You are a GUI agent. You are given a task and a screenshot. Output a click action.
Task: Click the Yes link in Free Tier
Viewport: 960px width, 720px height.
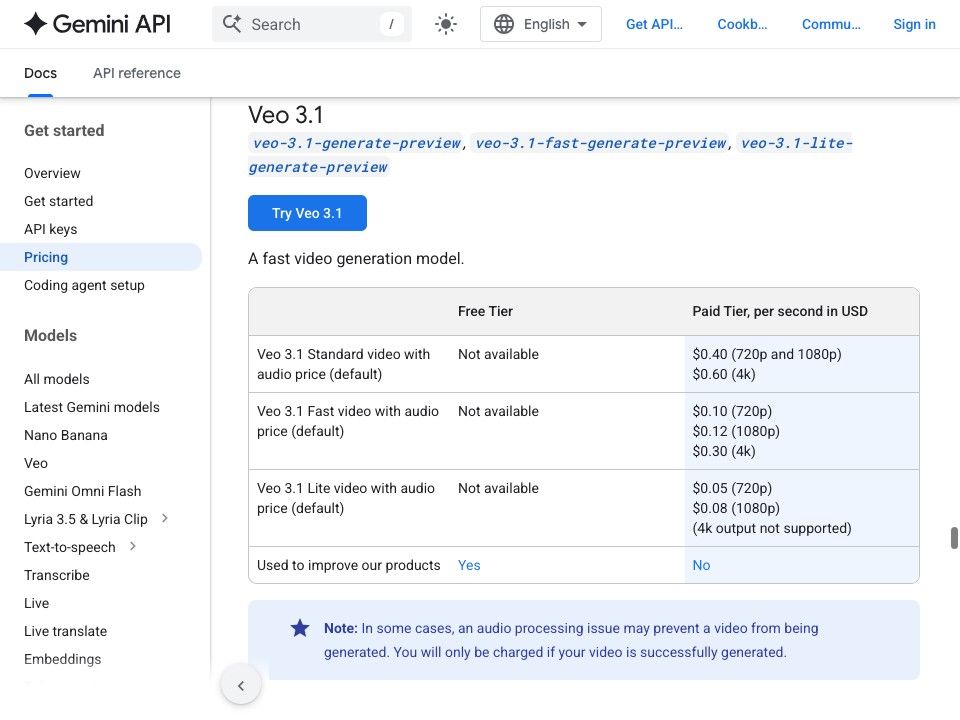point(469,565)
